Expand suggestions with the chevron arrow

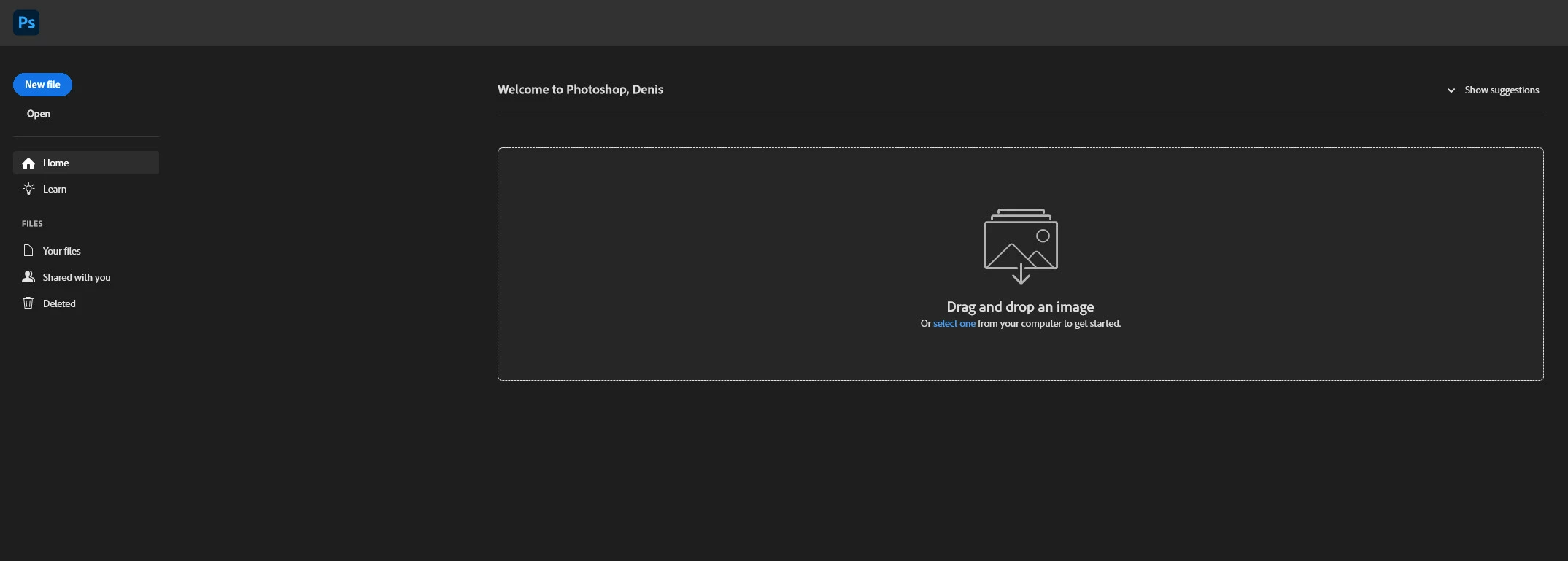tap(1451, 90)
